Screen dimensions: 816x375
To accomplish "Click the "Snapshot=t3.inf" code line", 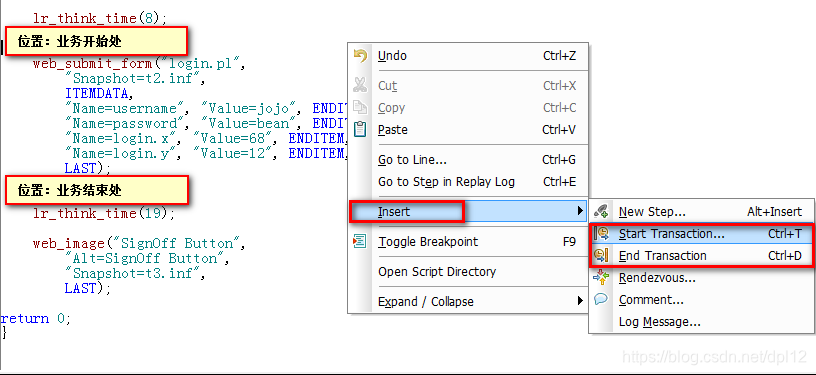I will pos(135,273).
